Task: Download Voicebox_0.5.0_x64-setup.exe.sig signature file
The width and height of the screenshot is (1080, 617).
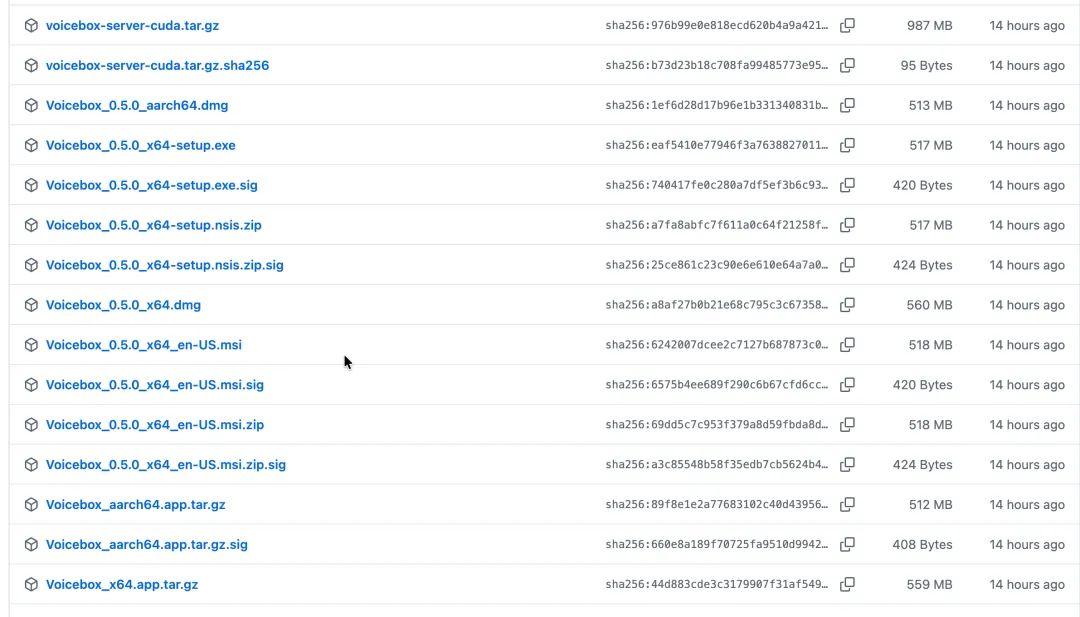Action: [x=152, y=185]
